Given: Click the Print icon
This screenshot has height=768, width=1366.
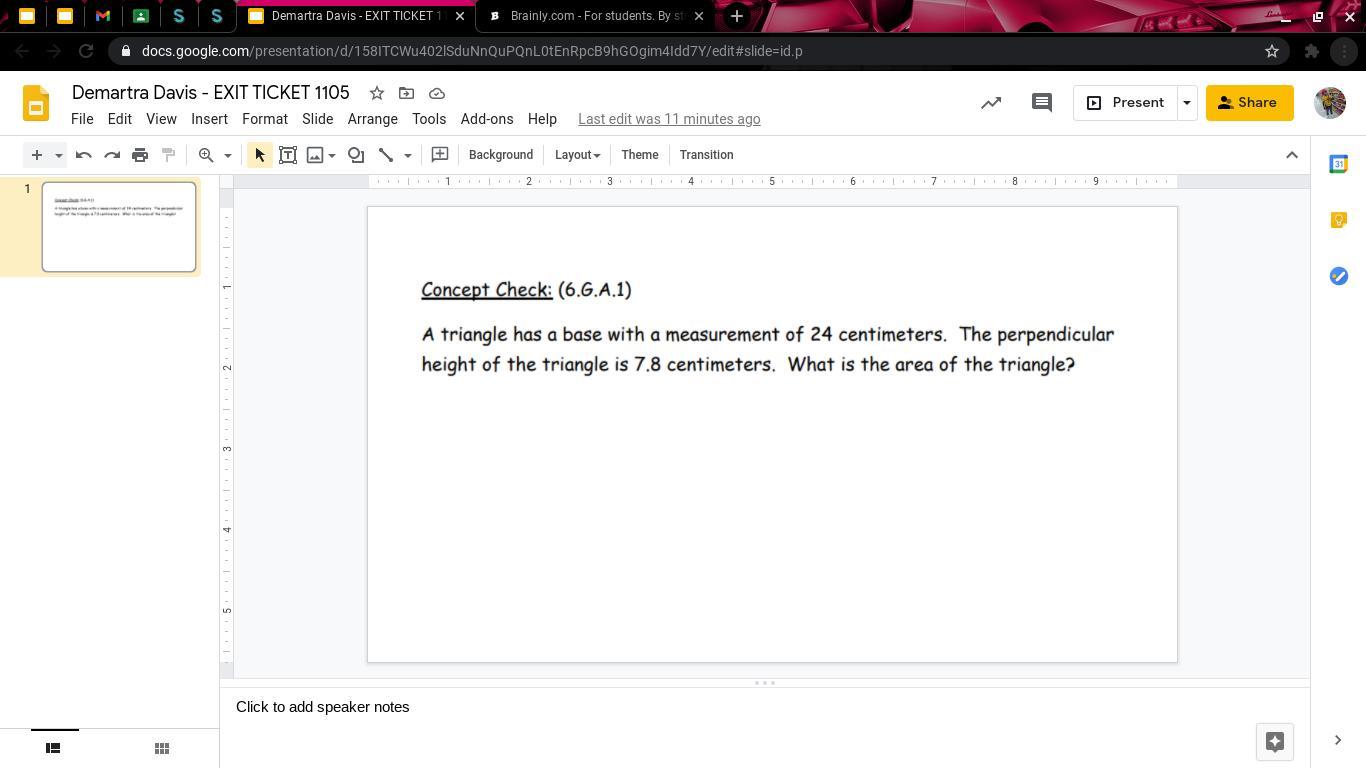Looking at the screenshot, I should click(x=140, y=155).
